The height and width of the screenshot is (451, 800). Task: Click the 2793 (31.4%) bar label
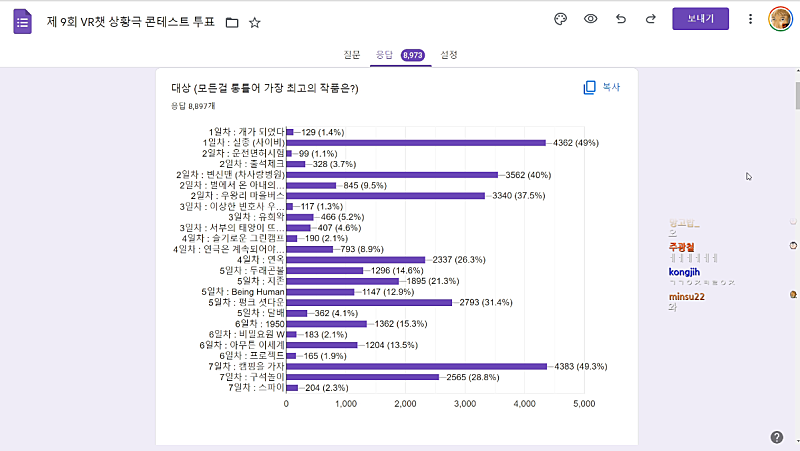point(486,302)
